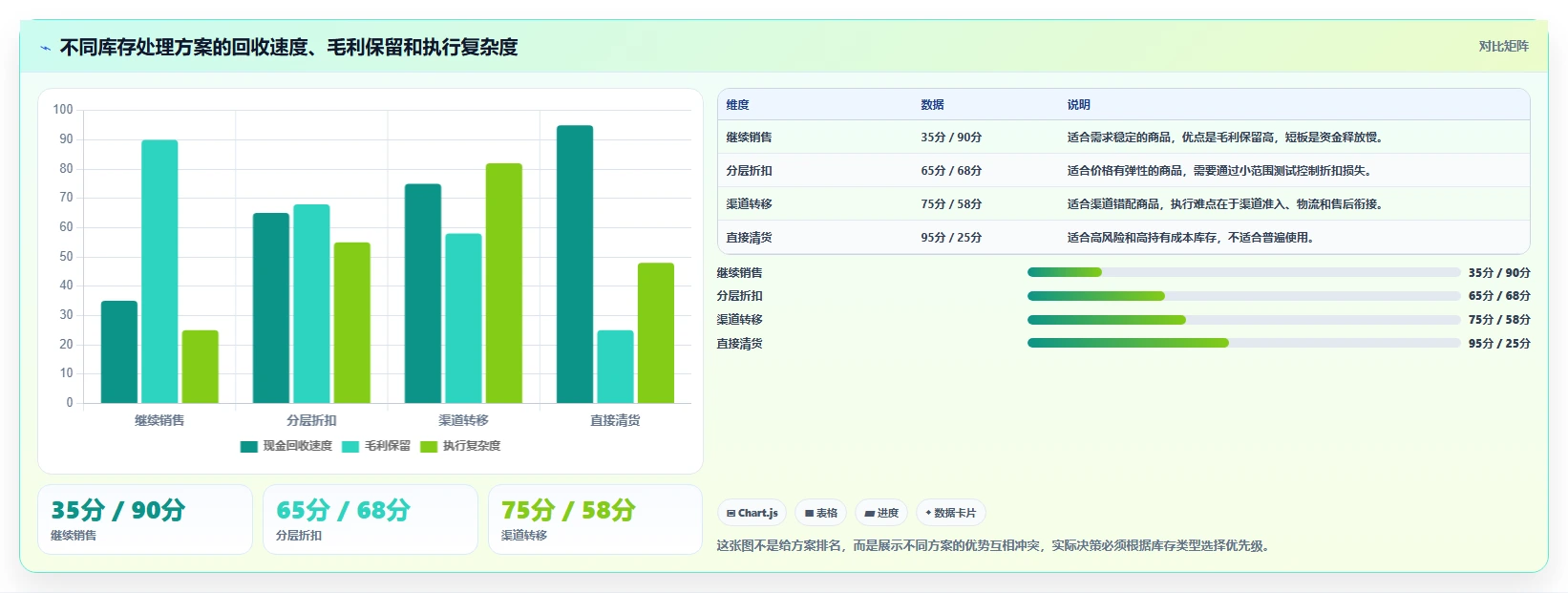Toggle the 执行复杂度 legend item
The height and width of the screenshot is (593, 1568).
pos(460,446)
